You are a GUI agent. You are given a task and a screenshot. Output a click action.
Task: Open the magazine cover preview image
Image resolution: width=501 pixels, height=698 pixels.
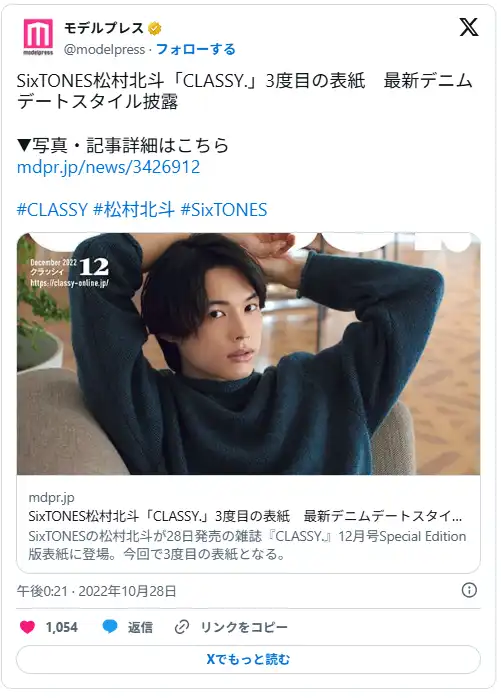(248, 354)
